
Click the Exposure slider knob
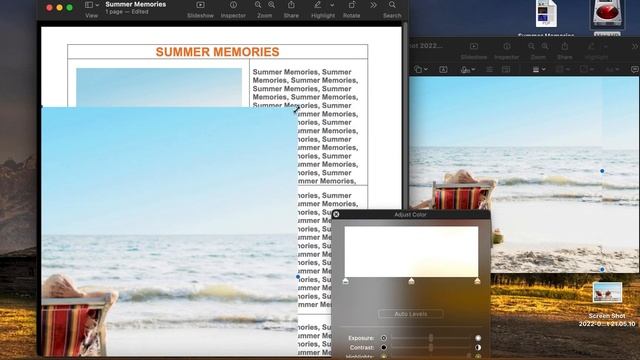click(431, 338)
